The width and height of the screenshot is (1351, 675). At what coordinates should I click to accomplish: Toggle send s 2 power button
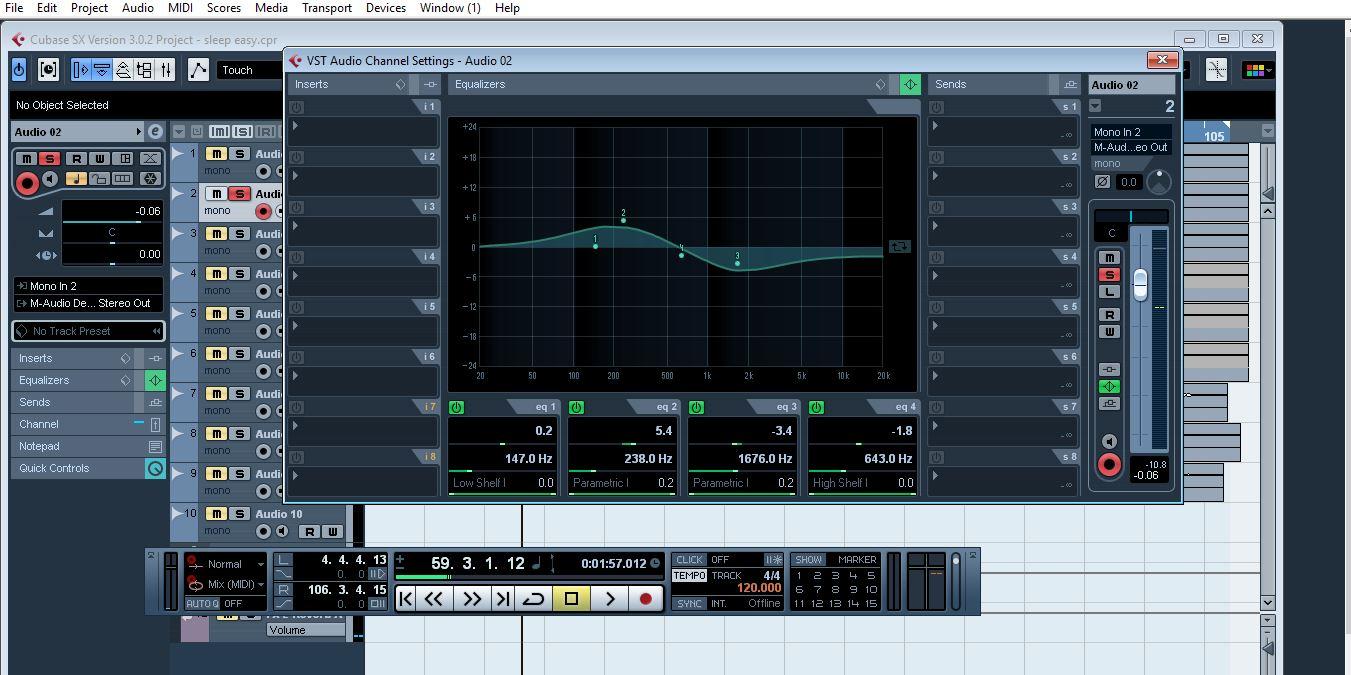coord(936,157)
